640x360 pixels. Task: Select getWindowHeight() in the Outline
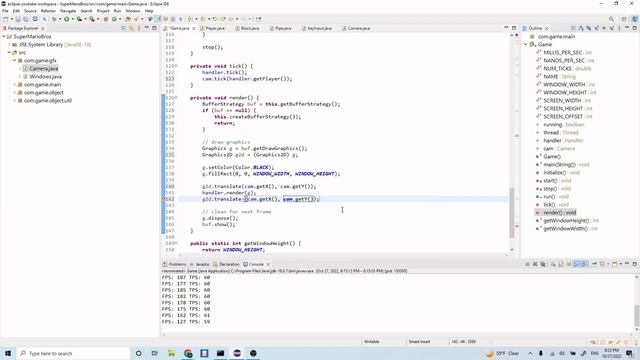click(x=566, y=220)
